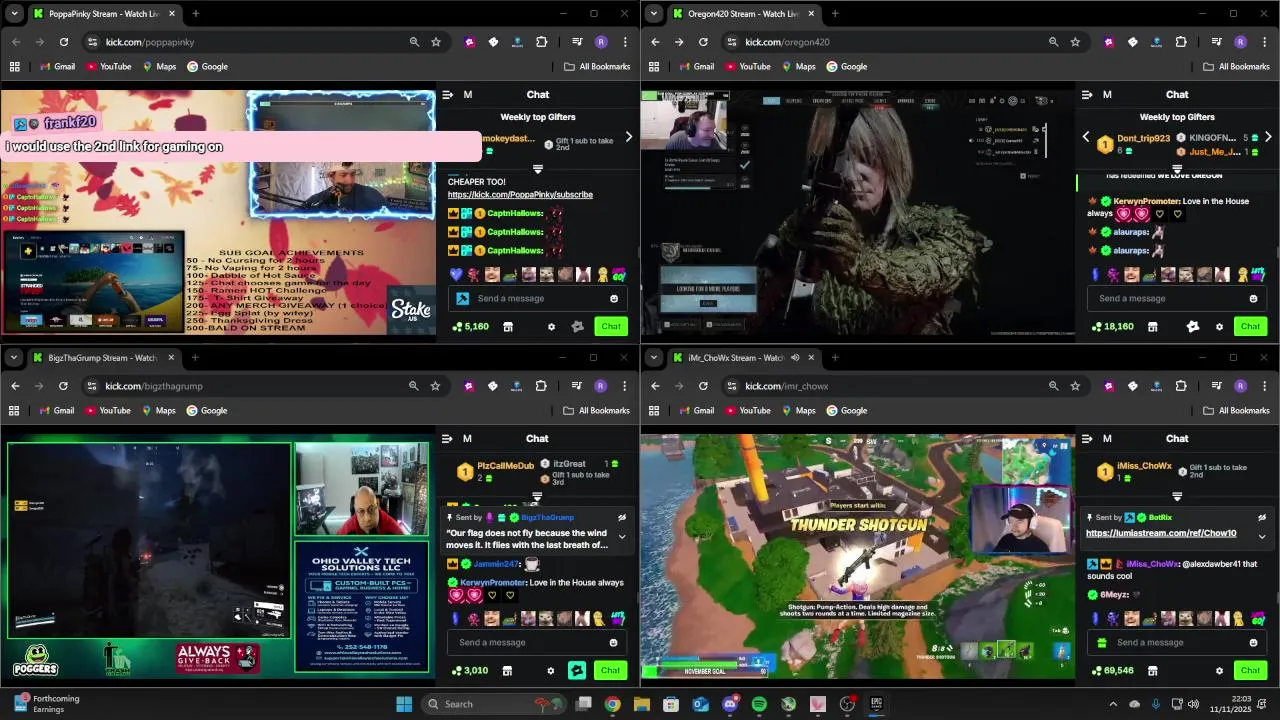The image size is (1280, 720).
Task: Send message with Chat button in PoppaPinky
Action: [x=611, y=326]
